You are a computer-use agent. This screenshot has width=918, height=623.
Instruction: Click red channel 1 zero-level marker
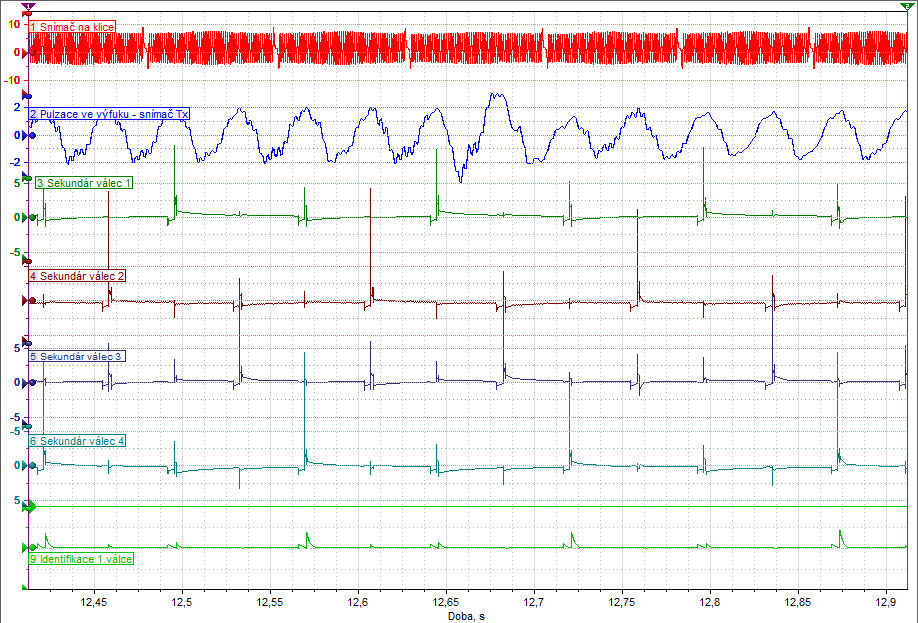[x=29, y=50]
